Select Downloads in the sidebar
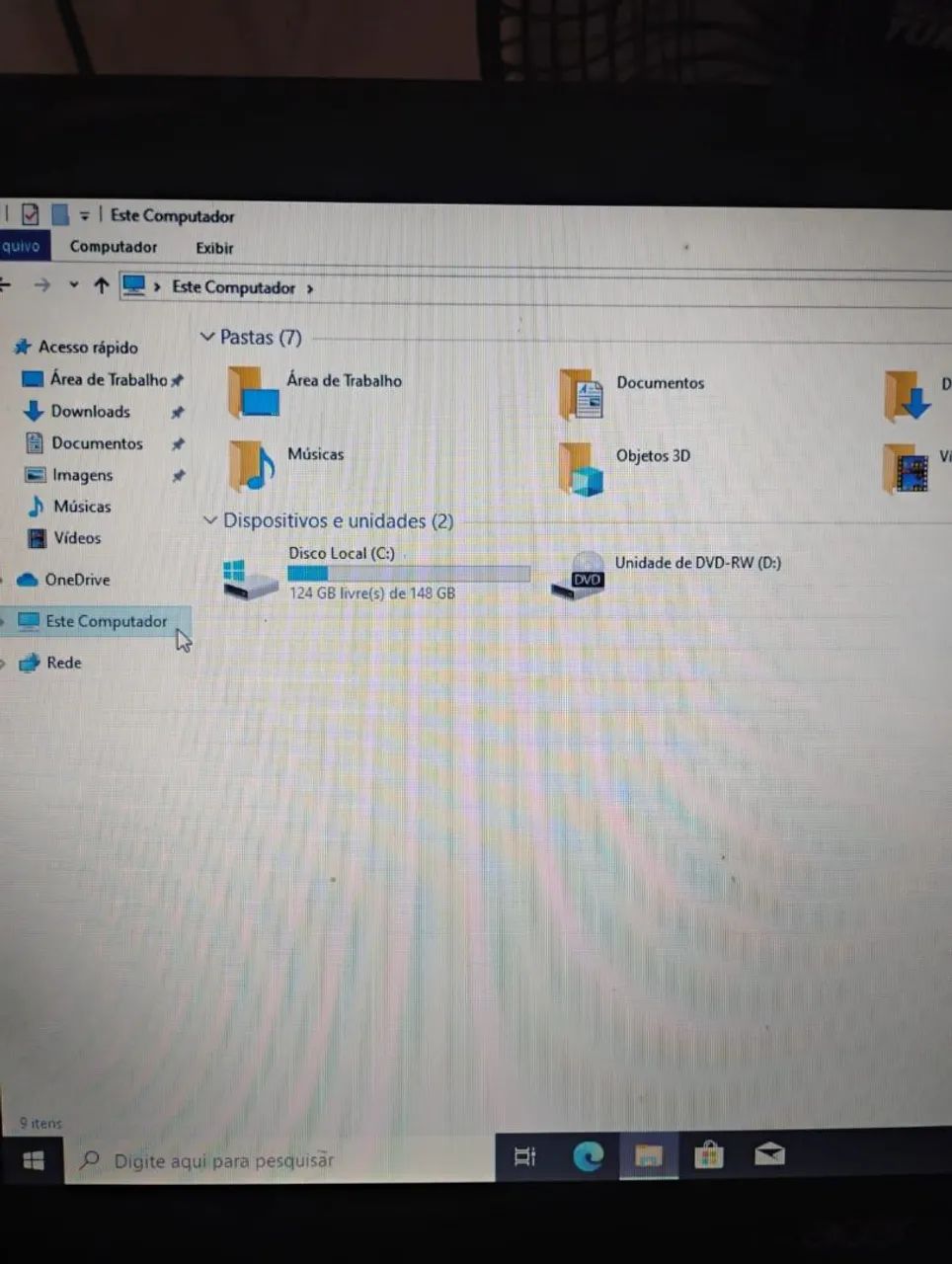Image resolution: width=952 pixels, height=1264 pixels. pyautogui.click(x=92, y=411)
